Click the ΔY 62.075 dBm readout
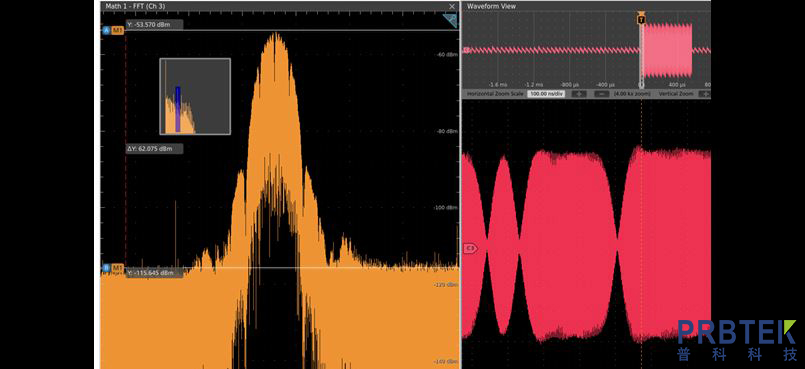This screenshot has width=805, height=369. coord(155,149)
